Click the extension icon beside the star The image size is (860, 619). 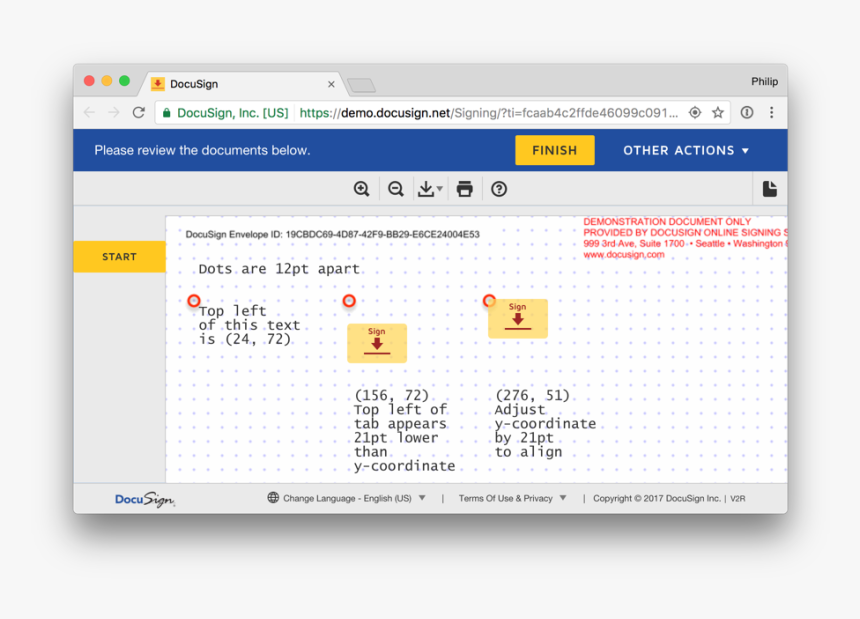(746, 112)
